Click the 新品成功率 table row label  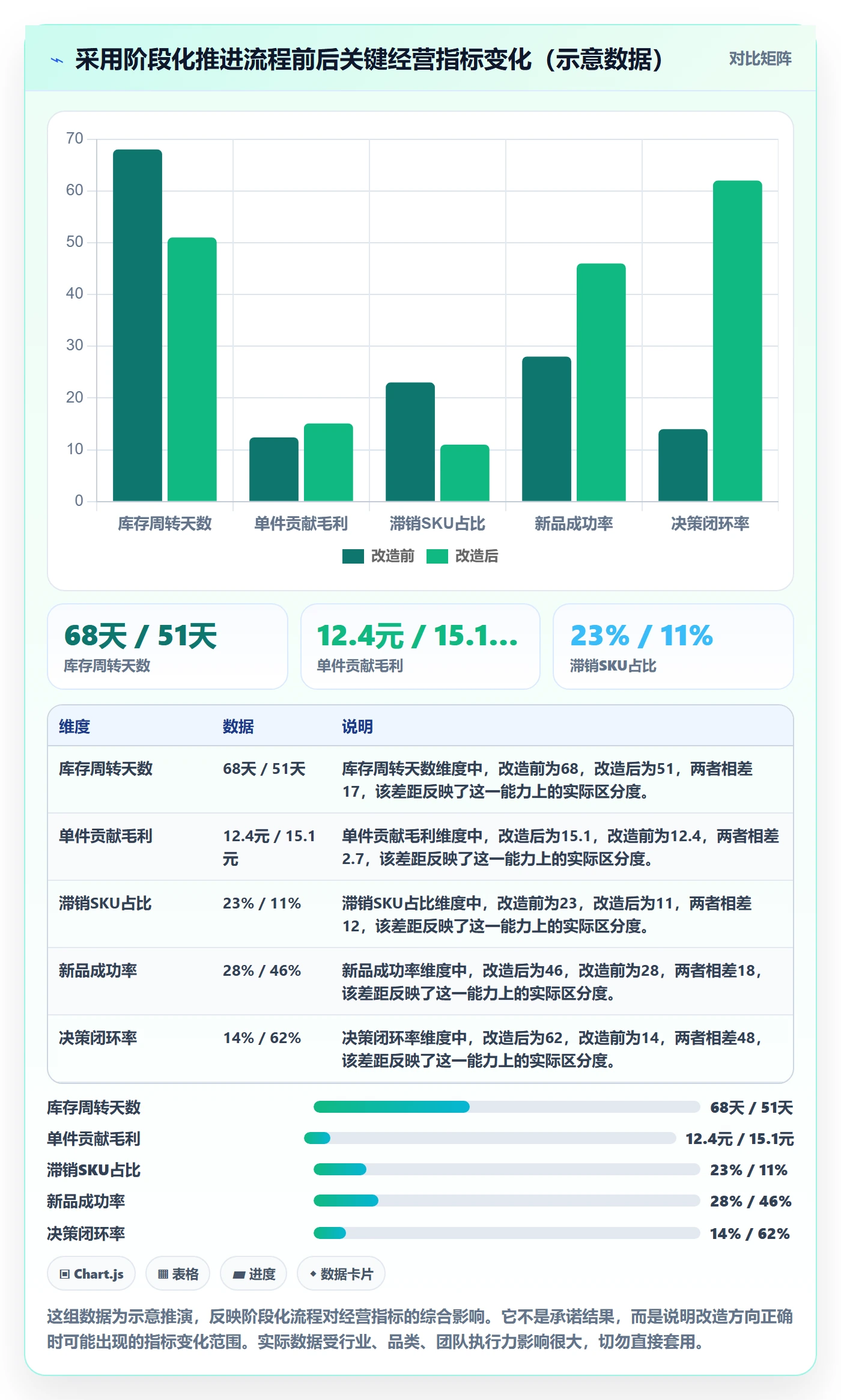pos(98,970)
